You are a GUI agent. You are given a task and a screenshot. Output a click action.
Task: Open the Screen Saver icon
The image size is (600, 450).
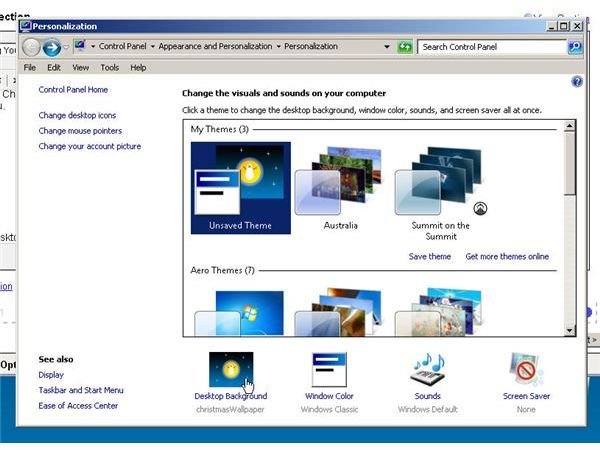(526, 370)
